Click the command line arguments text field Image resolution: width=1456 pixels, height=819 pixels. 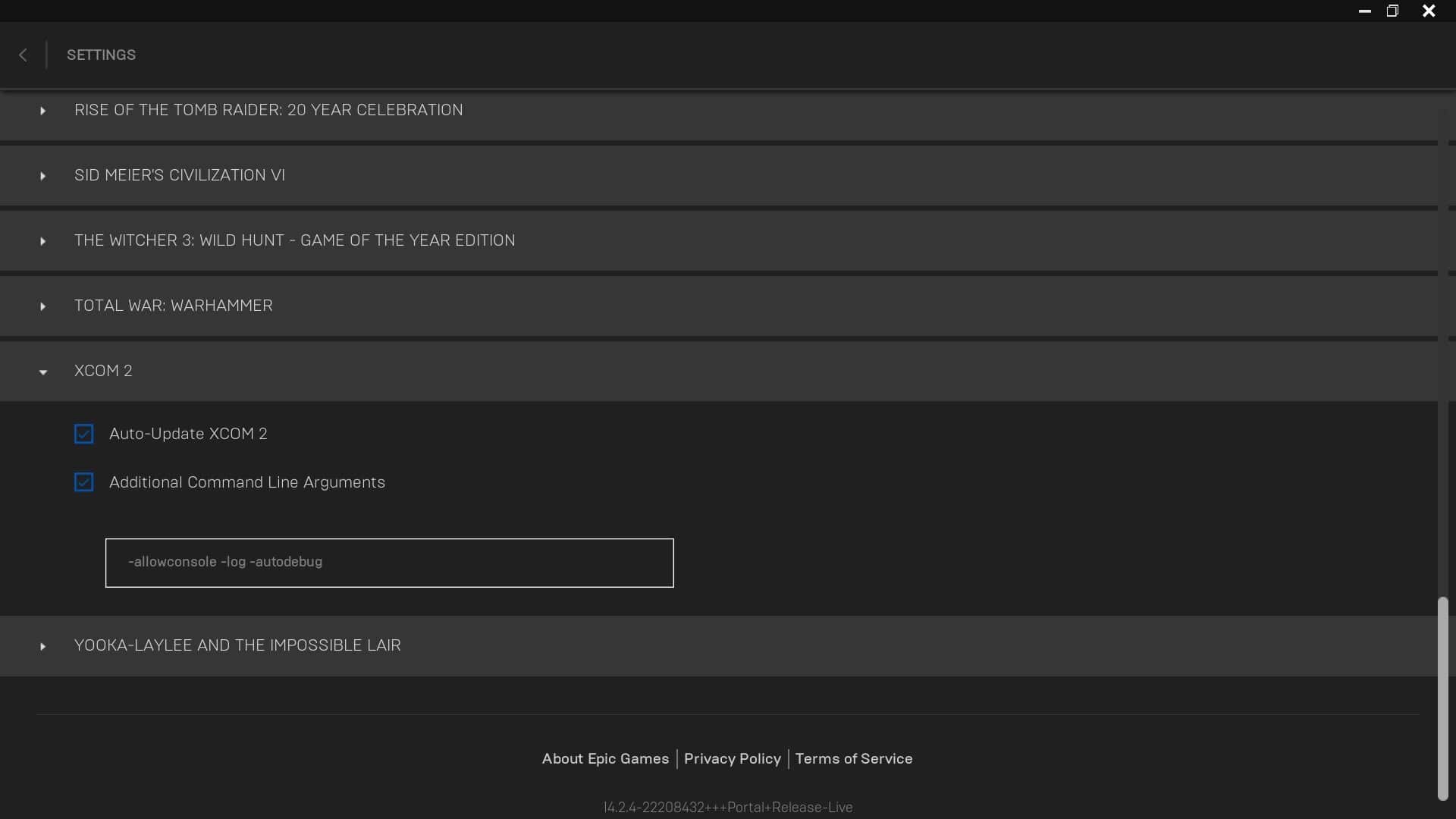pos(389,563)
